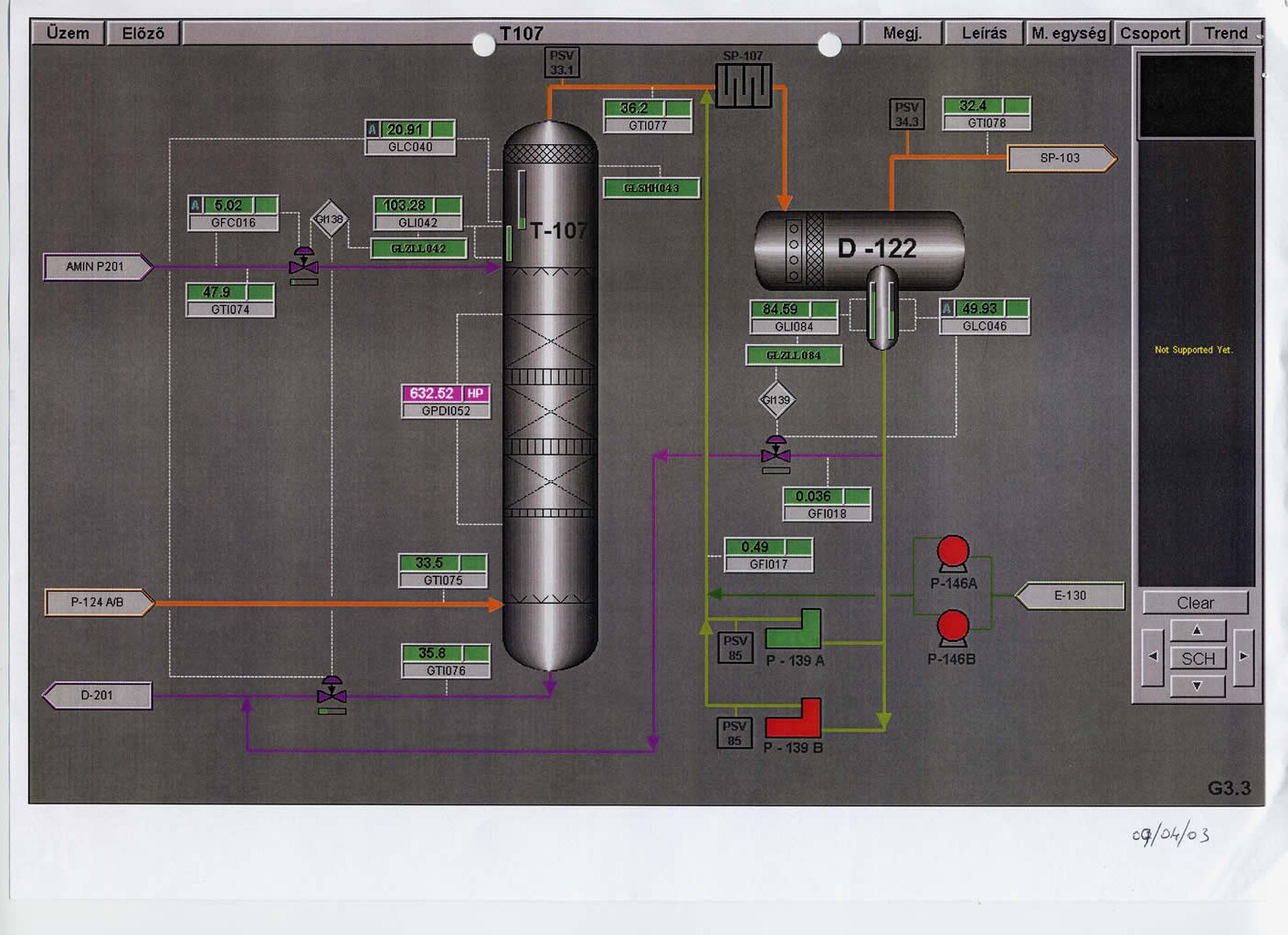The image size is (1288, 935).
Task: Select the P-146B pump symbol
Action: click(953, 628)
